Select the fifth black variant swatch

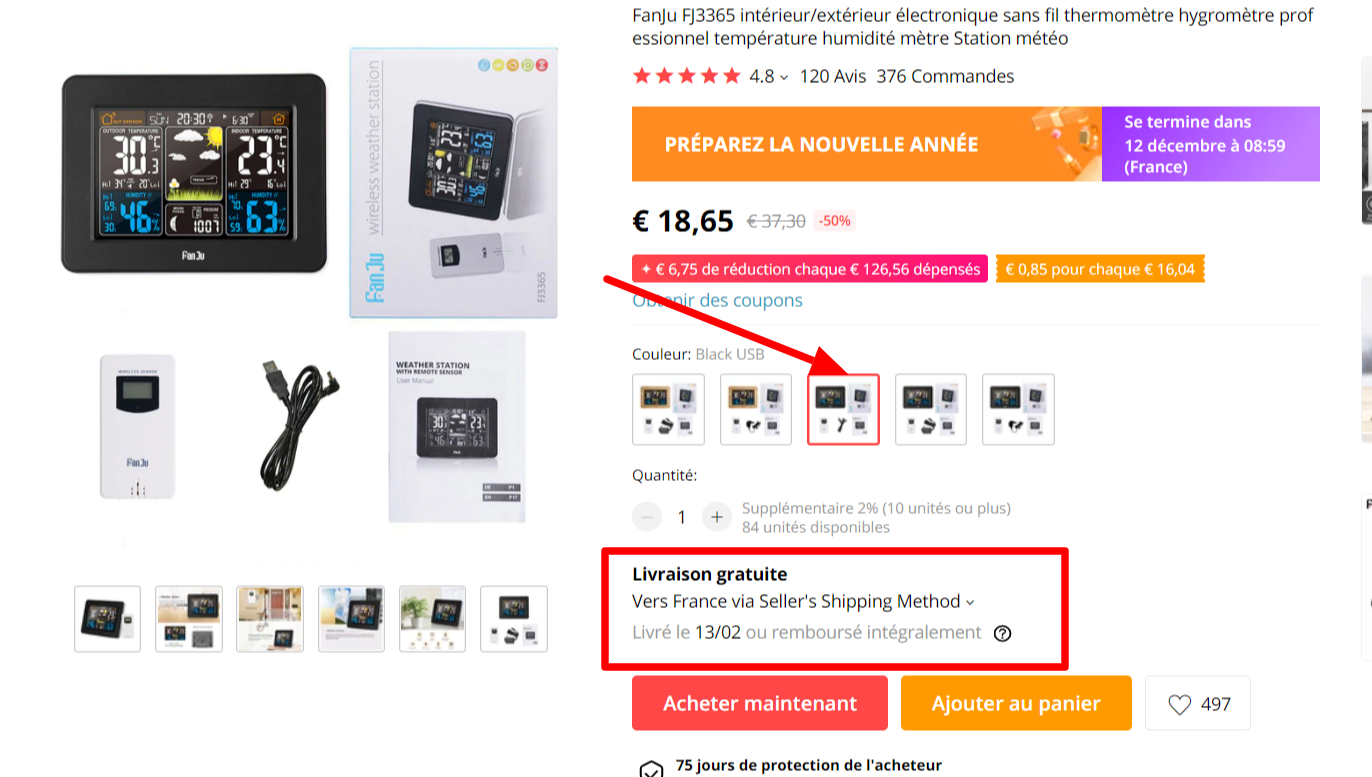[x=1018, y=409]
